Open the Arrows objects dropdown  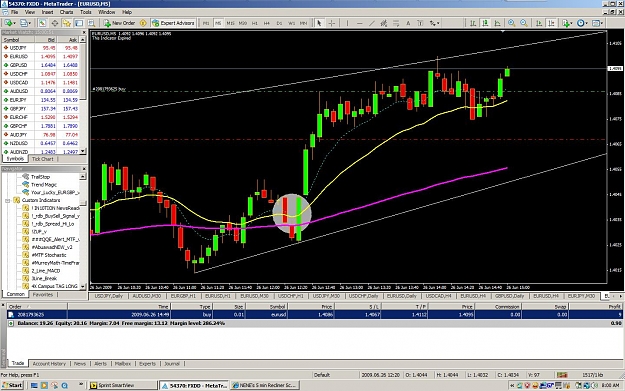tap(434, 23)
